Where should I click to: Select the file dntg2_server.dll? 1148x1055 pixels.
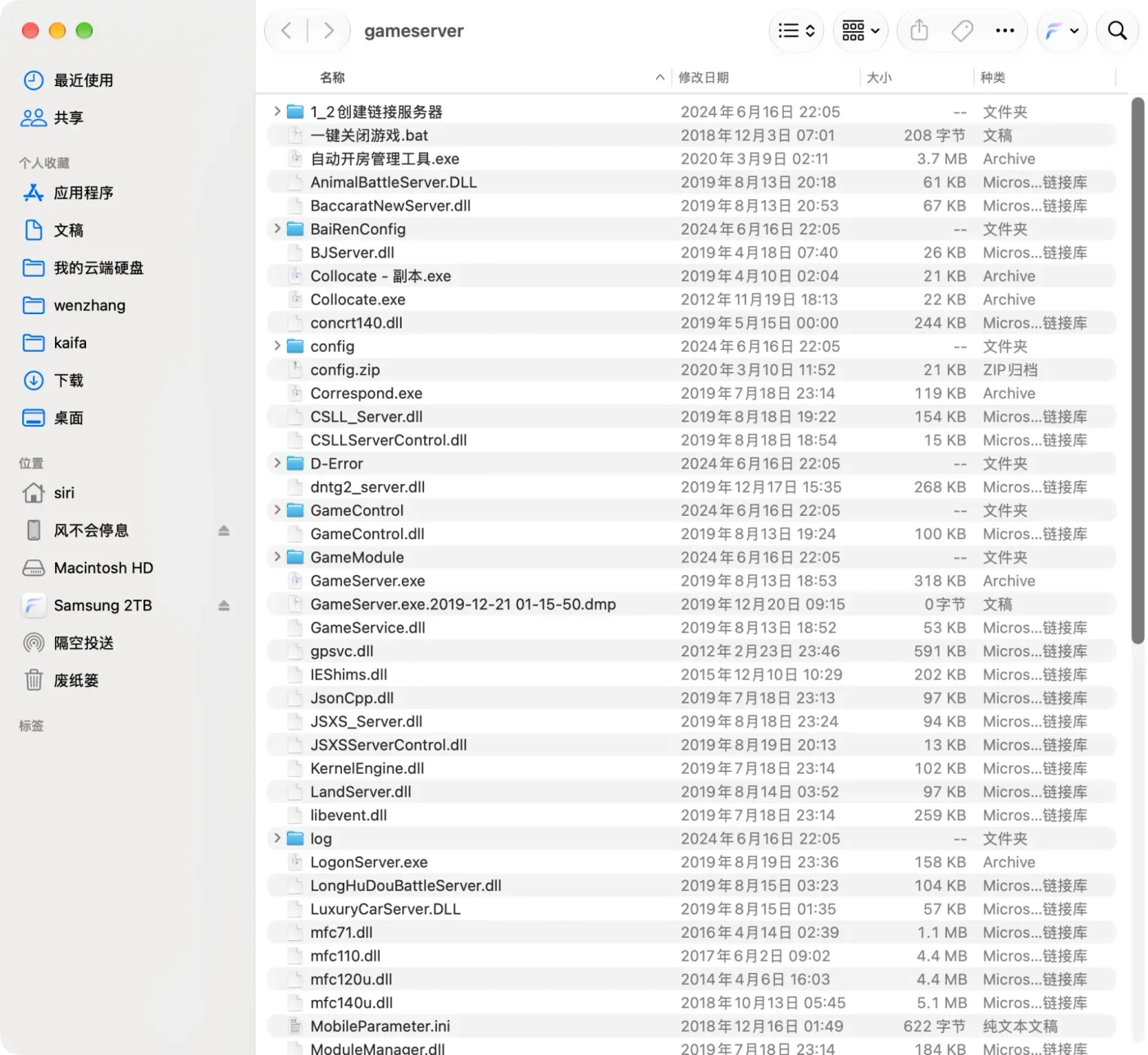691,487
